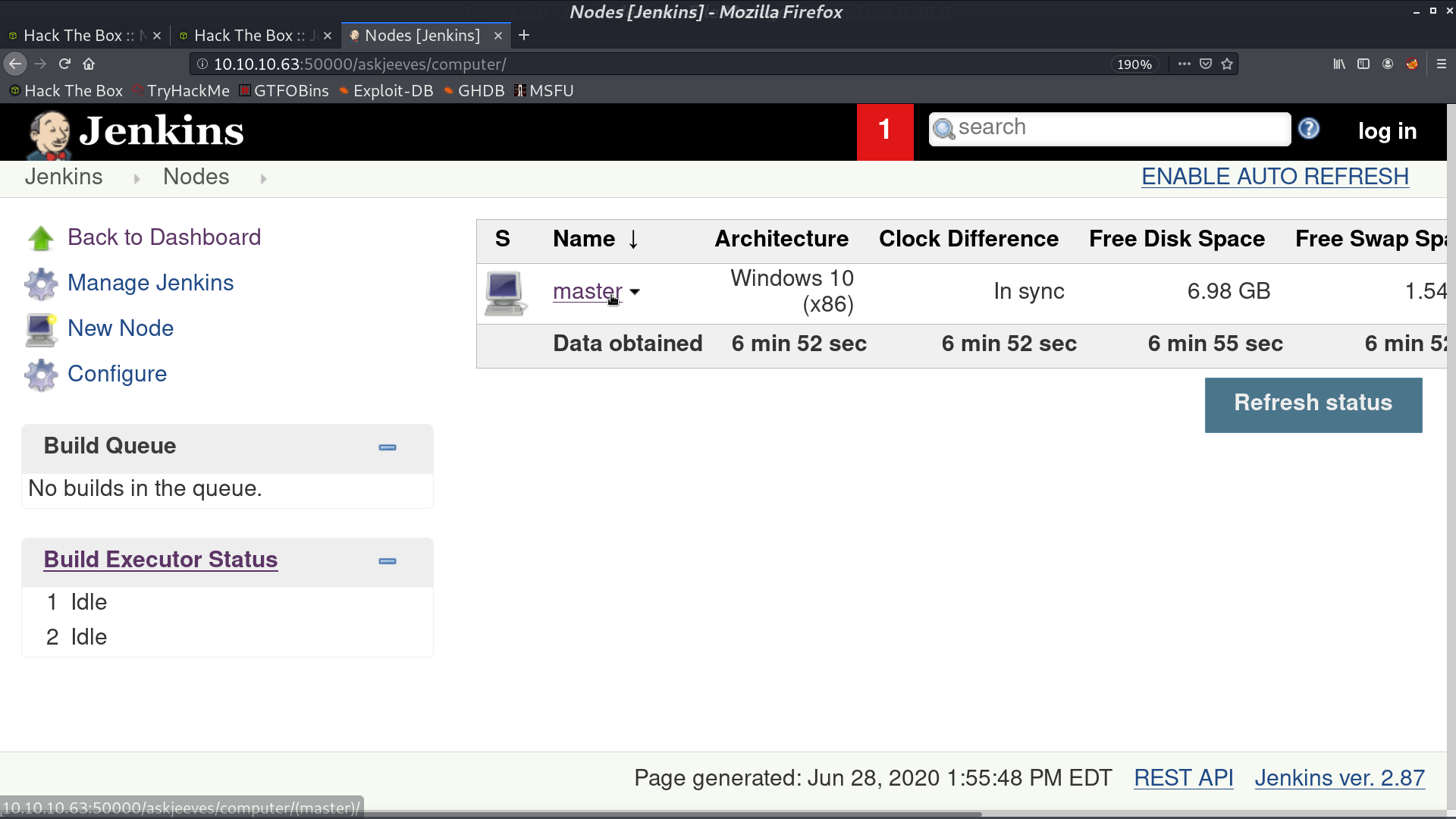Open the TryHackMe bookmark

(180, 91)
